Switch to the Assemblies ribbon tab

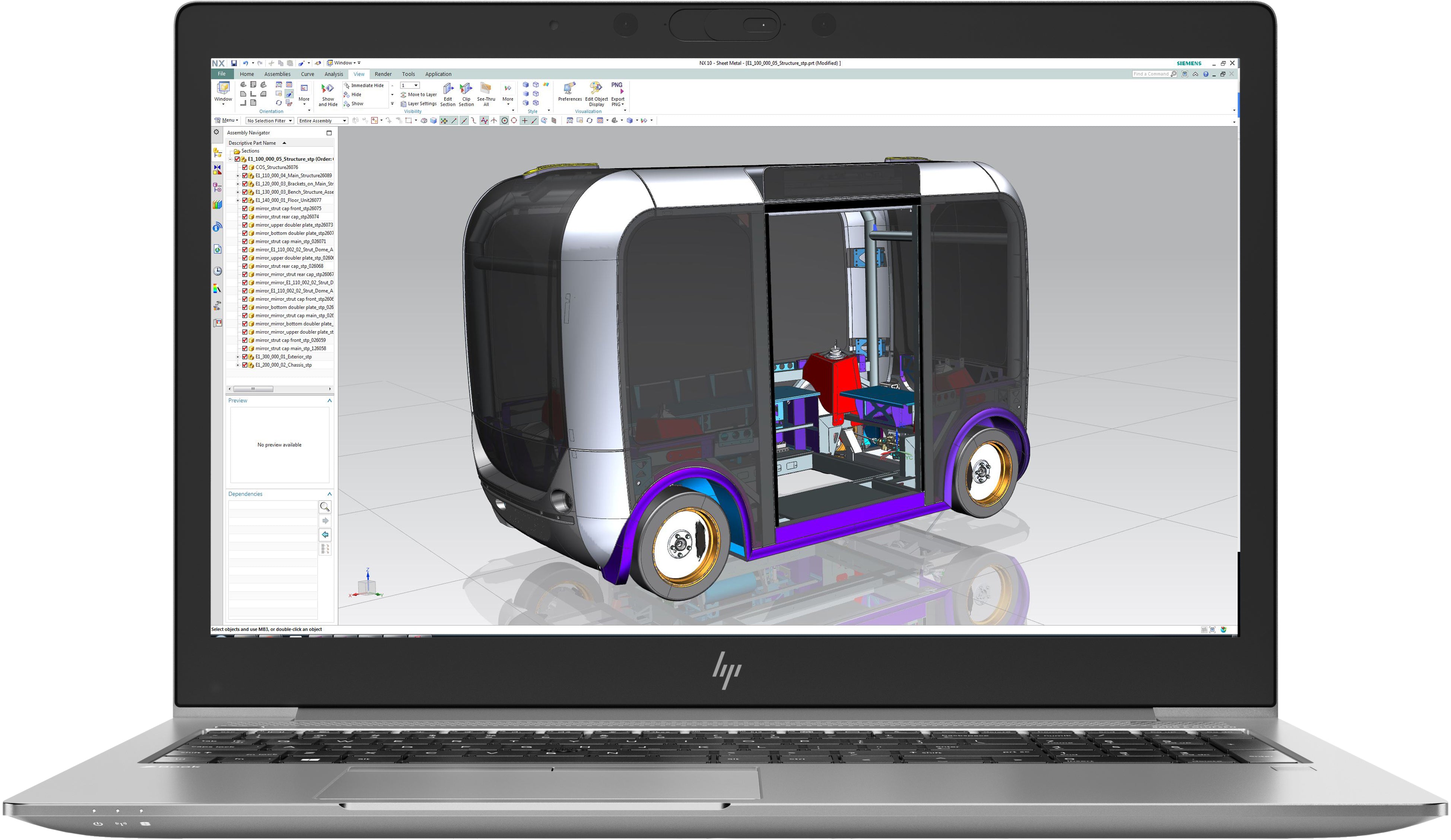[x=277, y=74]
